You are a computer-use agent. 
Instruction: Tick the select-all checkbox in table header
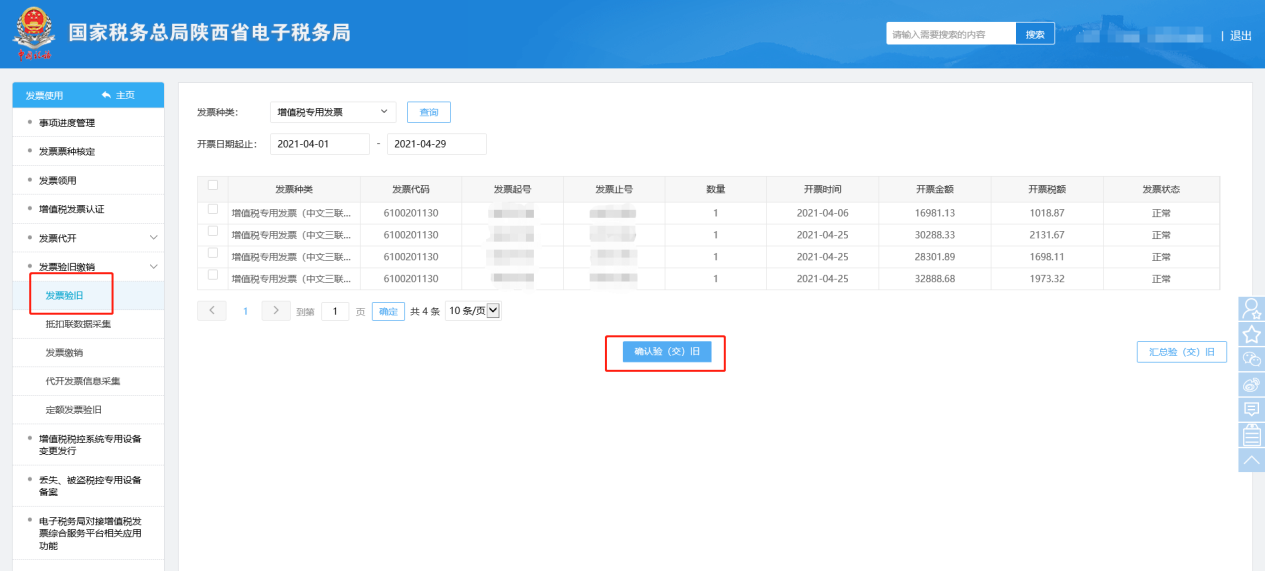click(x=213, y=185)
